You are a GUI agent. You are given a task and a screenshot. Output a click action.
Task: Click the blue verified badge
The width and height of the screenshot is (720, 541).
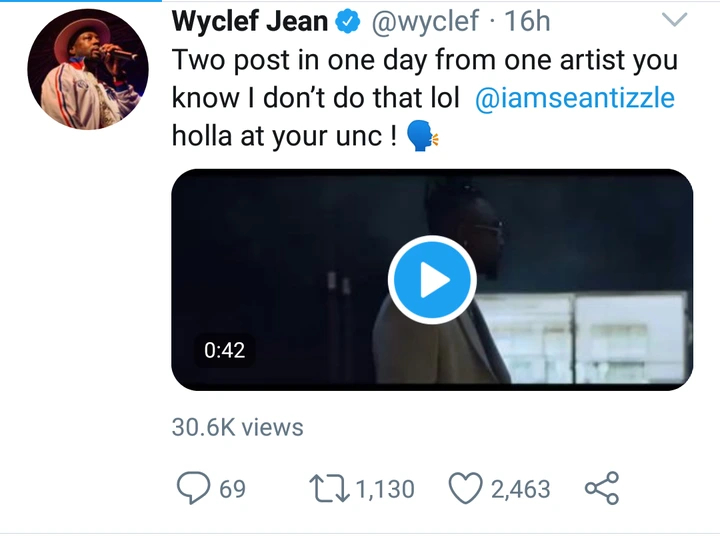(347, 23)
